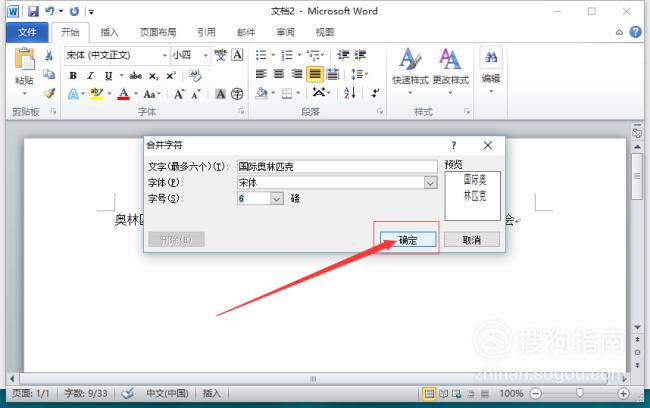The height and width of the screenshot is (408, 650).
Task: Toggle Center alignment
Action: point(279,74)
